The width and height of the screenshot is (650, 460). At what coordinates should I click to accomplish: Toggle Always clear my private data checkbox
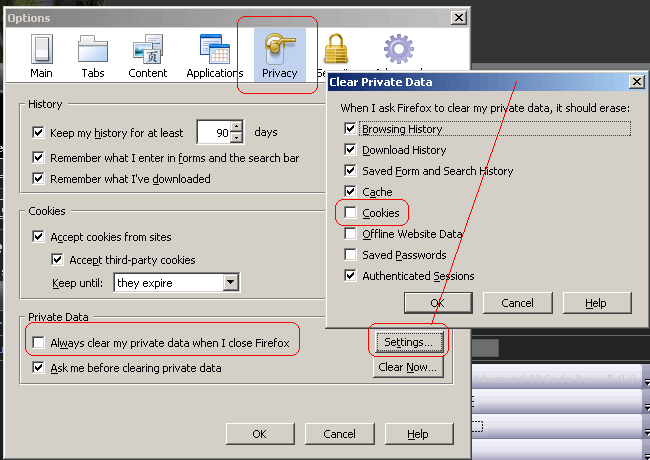click(39, 344)
